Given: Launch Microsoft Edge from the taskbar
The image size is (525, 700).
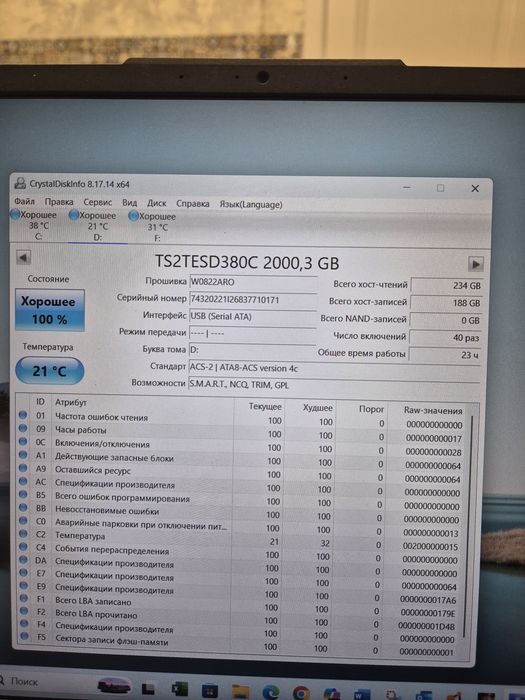Looking at the screenshot, I should pos(271,692).
